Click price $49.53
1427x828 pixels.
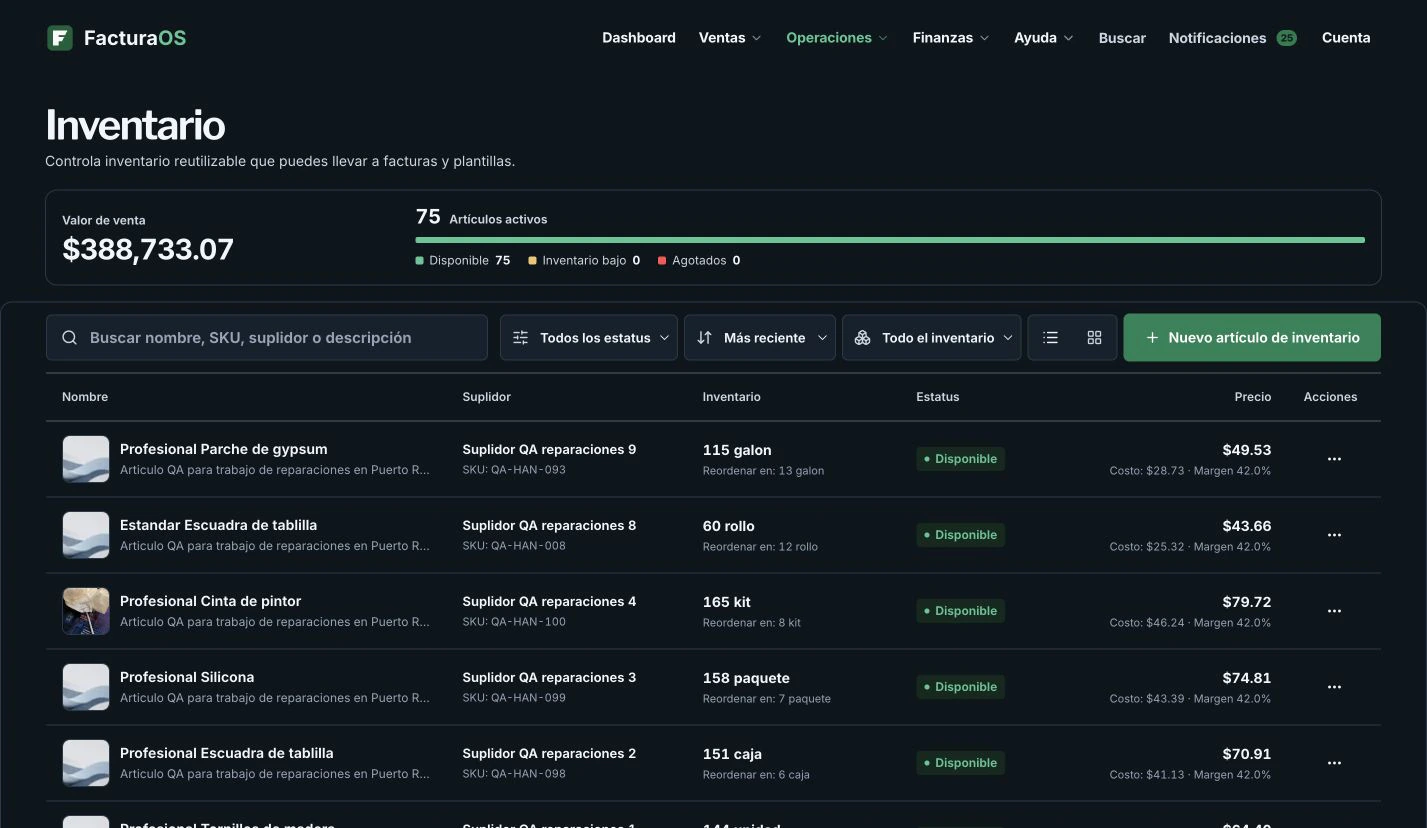click(x=1247, y=450)
